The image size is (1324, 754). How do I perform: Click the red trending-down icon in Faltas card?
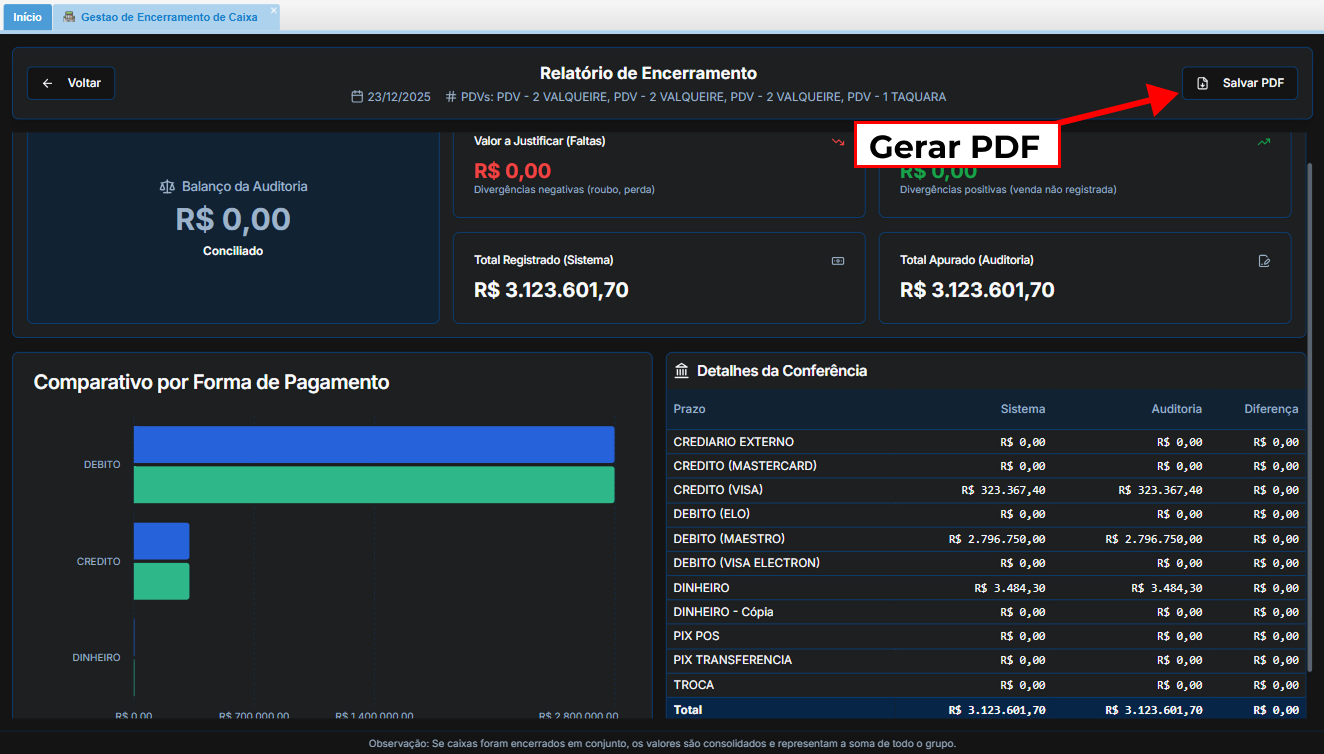pos(838,142)
